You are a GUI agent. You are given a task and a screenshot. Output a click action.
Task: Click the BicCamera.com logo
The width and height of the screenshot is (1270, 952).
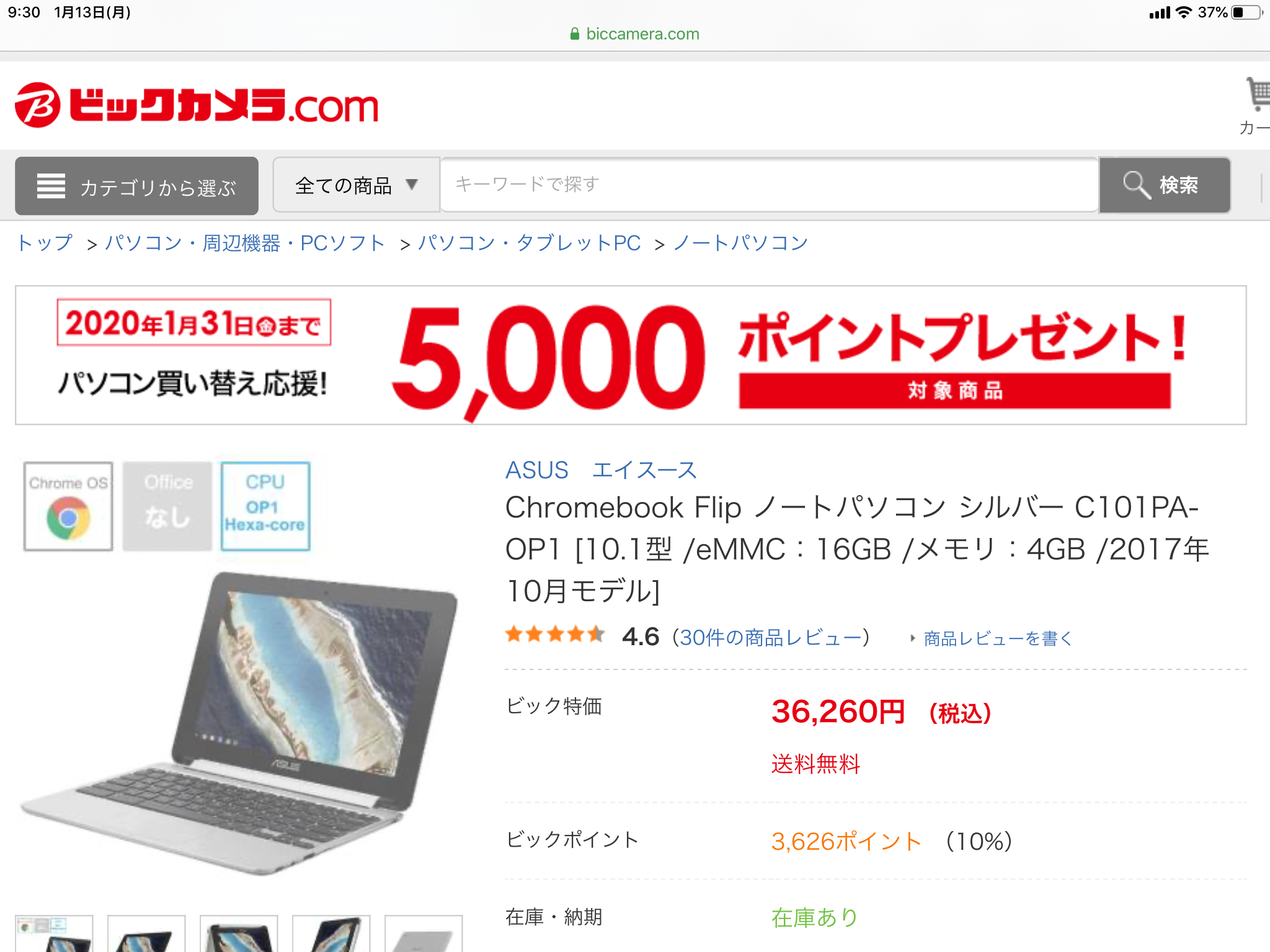point(197,105)
